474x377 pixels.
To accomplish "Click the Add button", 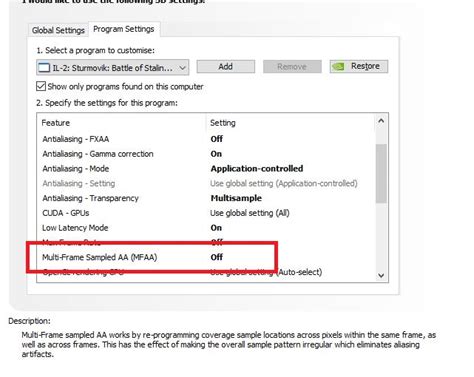I will (226, 67).
